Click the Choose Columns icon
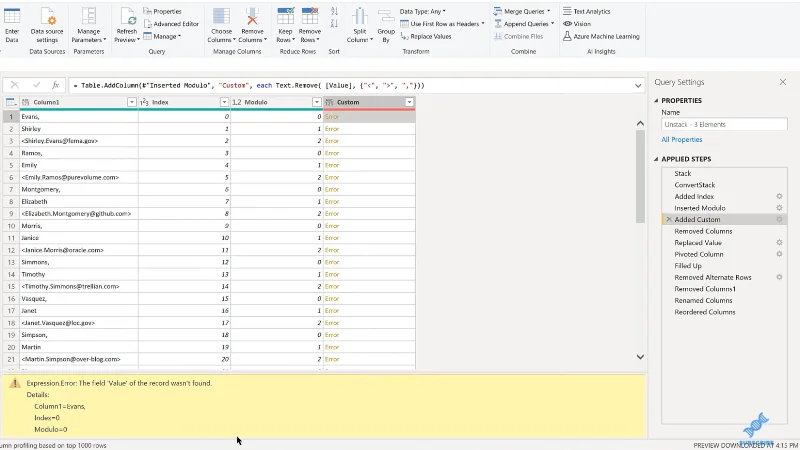 pos(221,16)
